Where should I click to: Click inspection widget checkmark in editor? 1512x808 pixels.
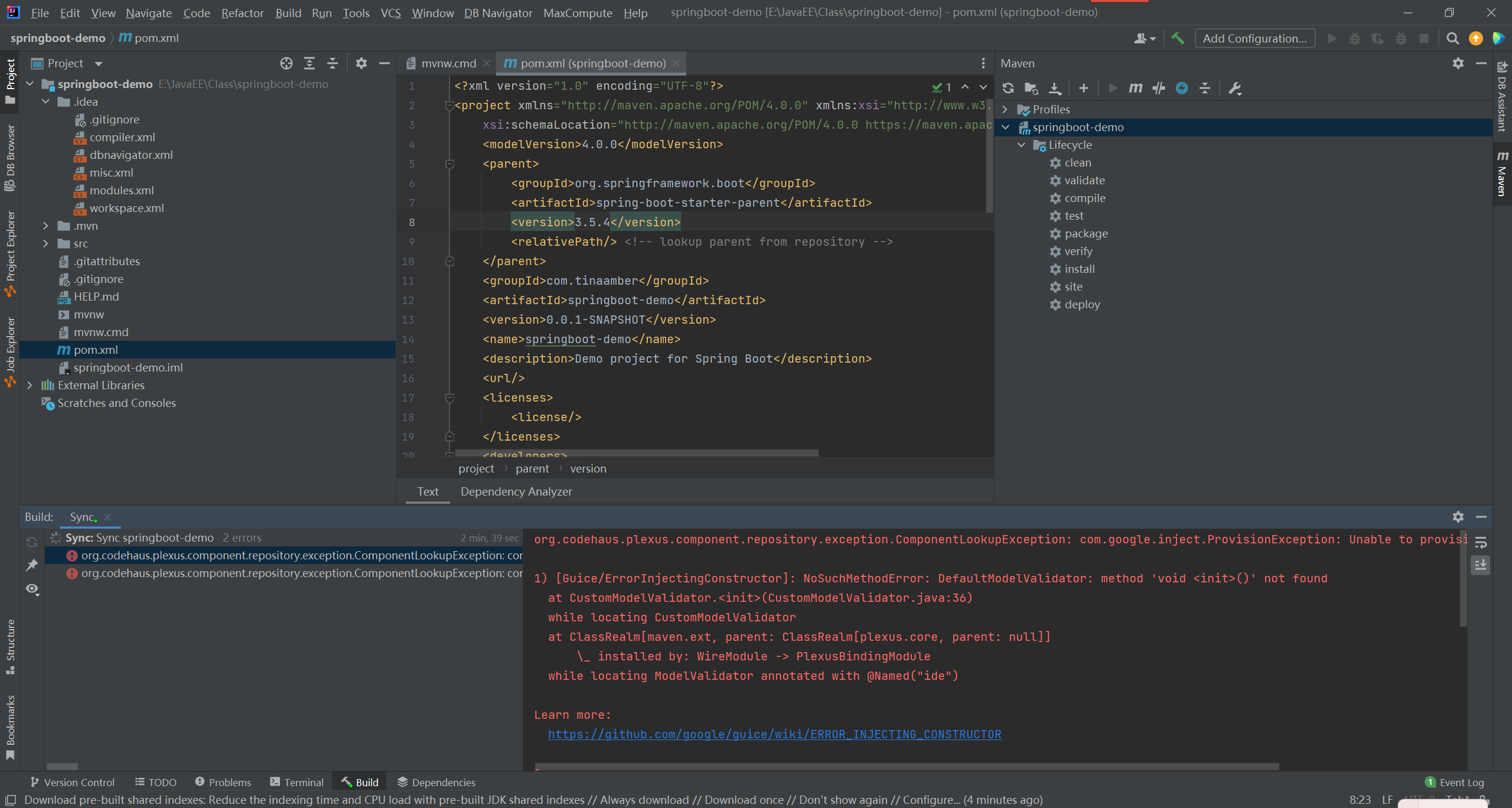pos(941,87)
